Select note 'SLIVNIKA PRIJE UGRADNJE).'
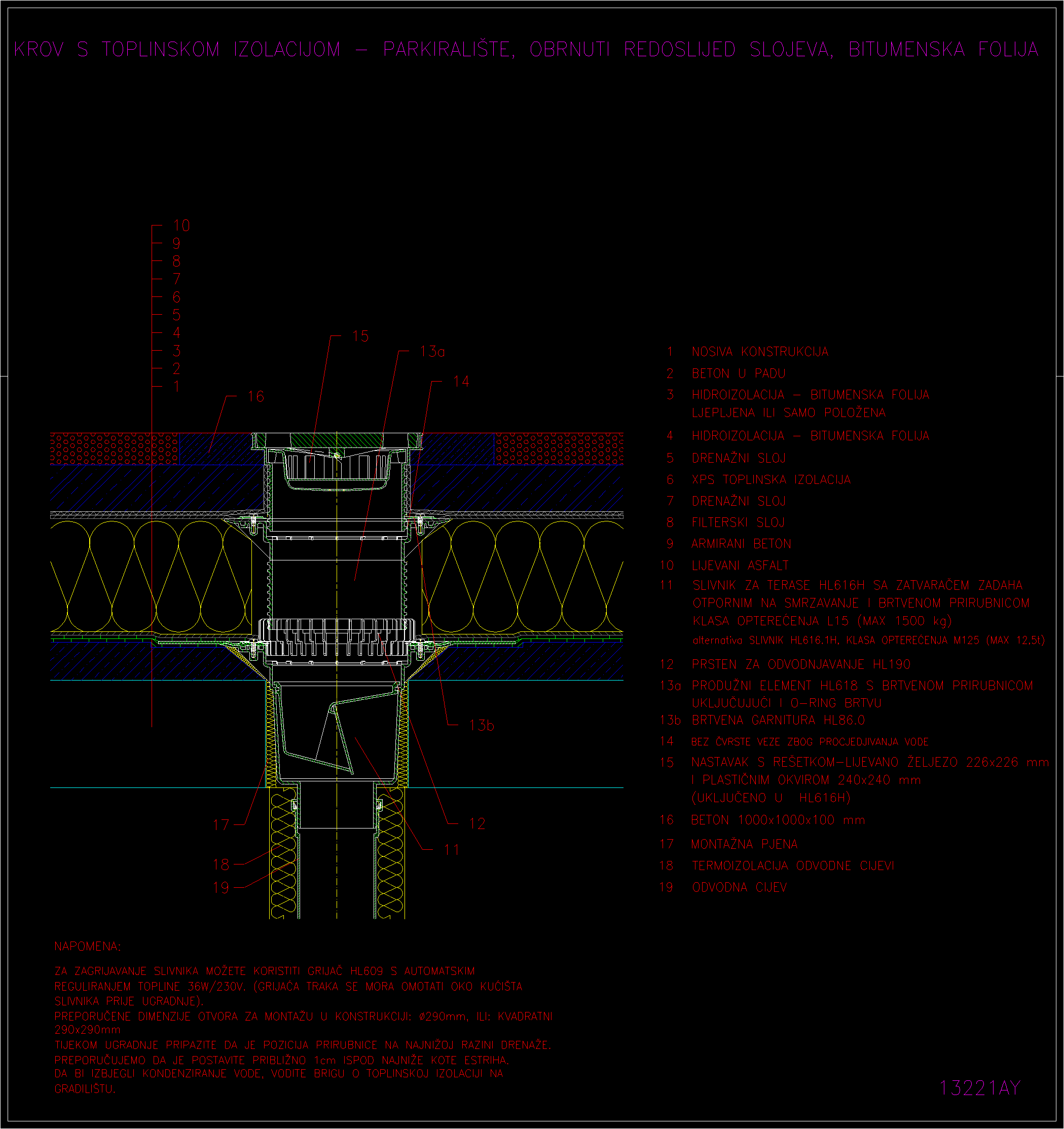 pos(129,1002)
